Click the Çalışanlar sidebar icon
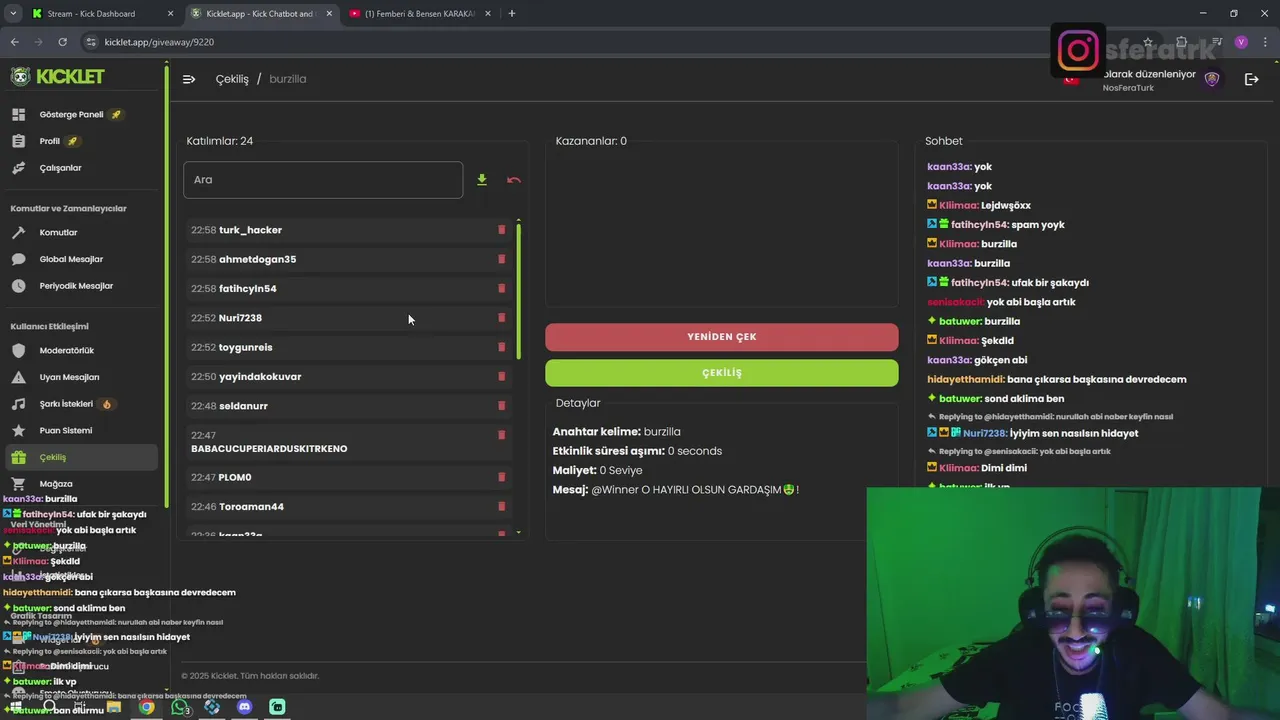This screenshot has width=1280, height=720. 18,168
